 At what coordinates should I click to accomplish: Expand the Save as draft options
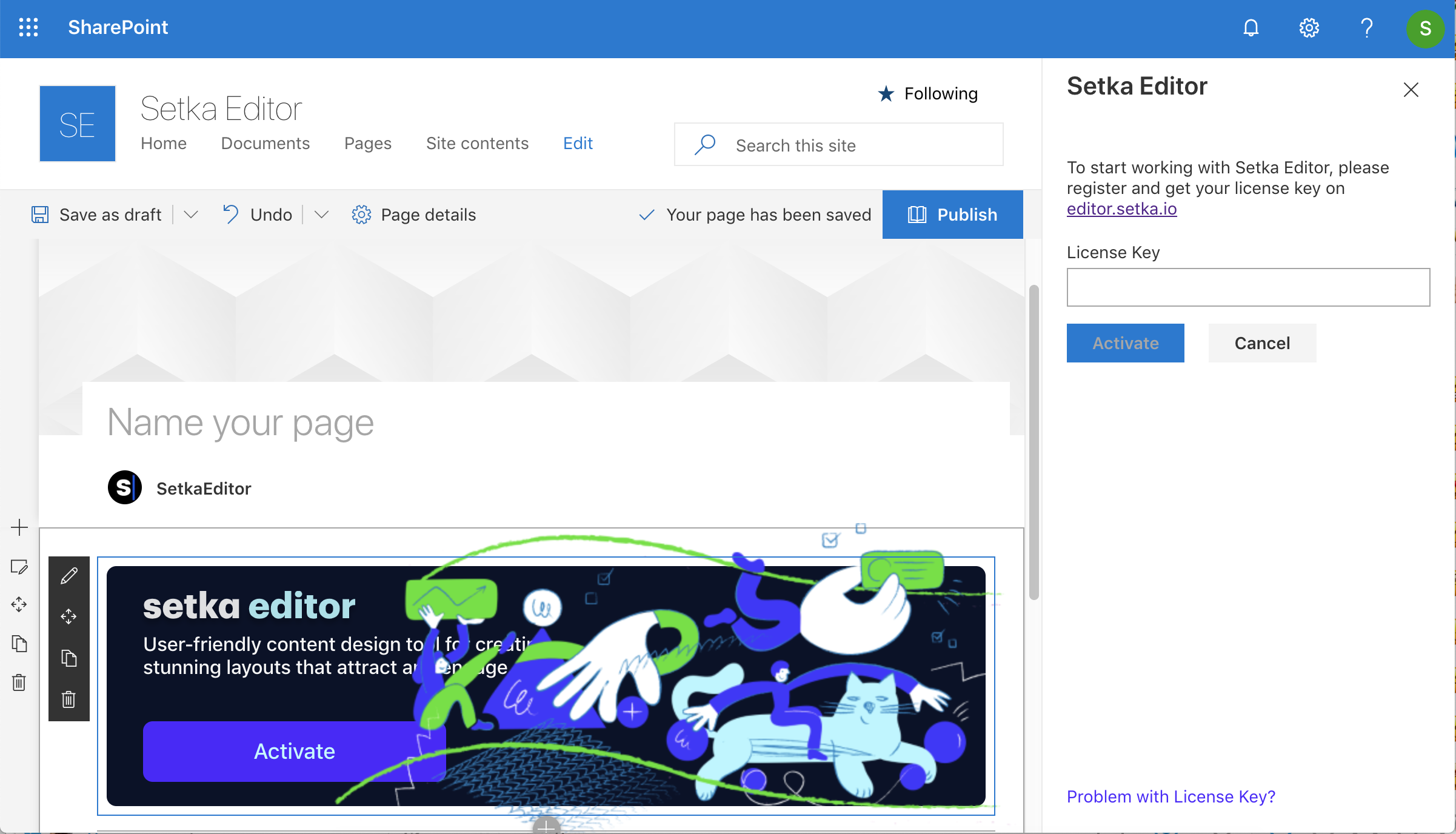click(x=190, y=215)
